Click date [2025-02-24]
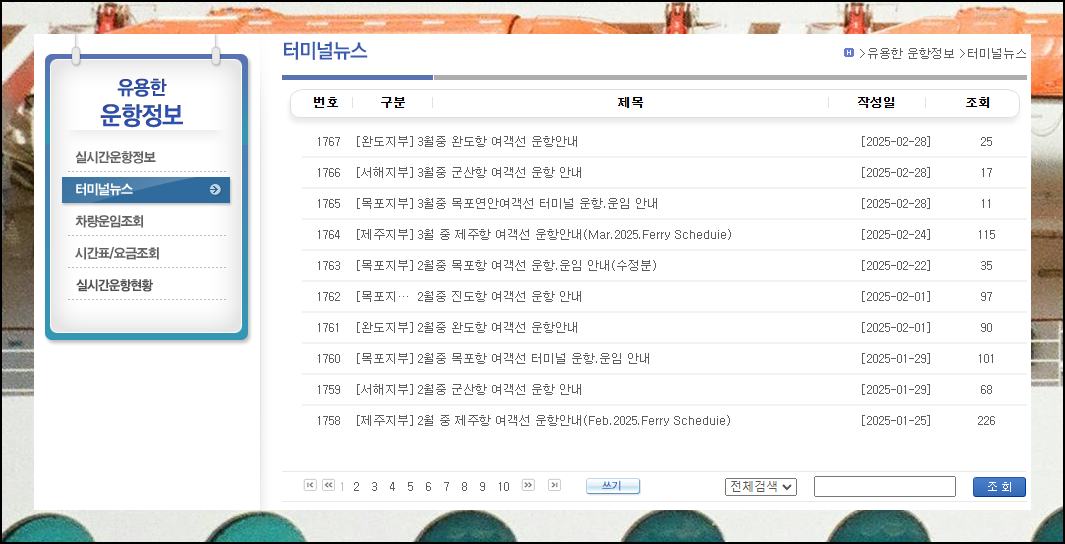The height and width of the screenshot is (544, 1065). (x=895, y=235)
